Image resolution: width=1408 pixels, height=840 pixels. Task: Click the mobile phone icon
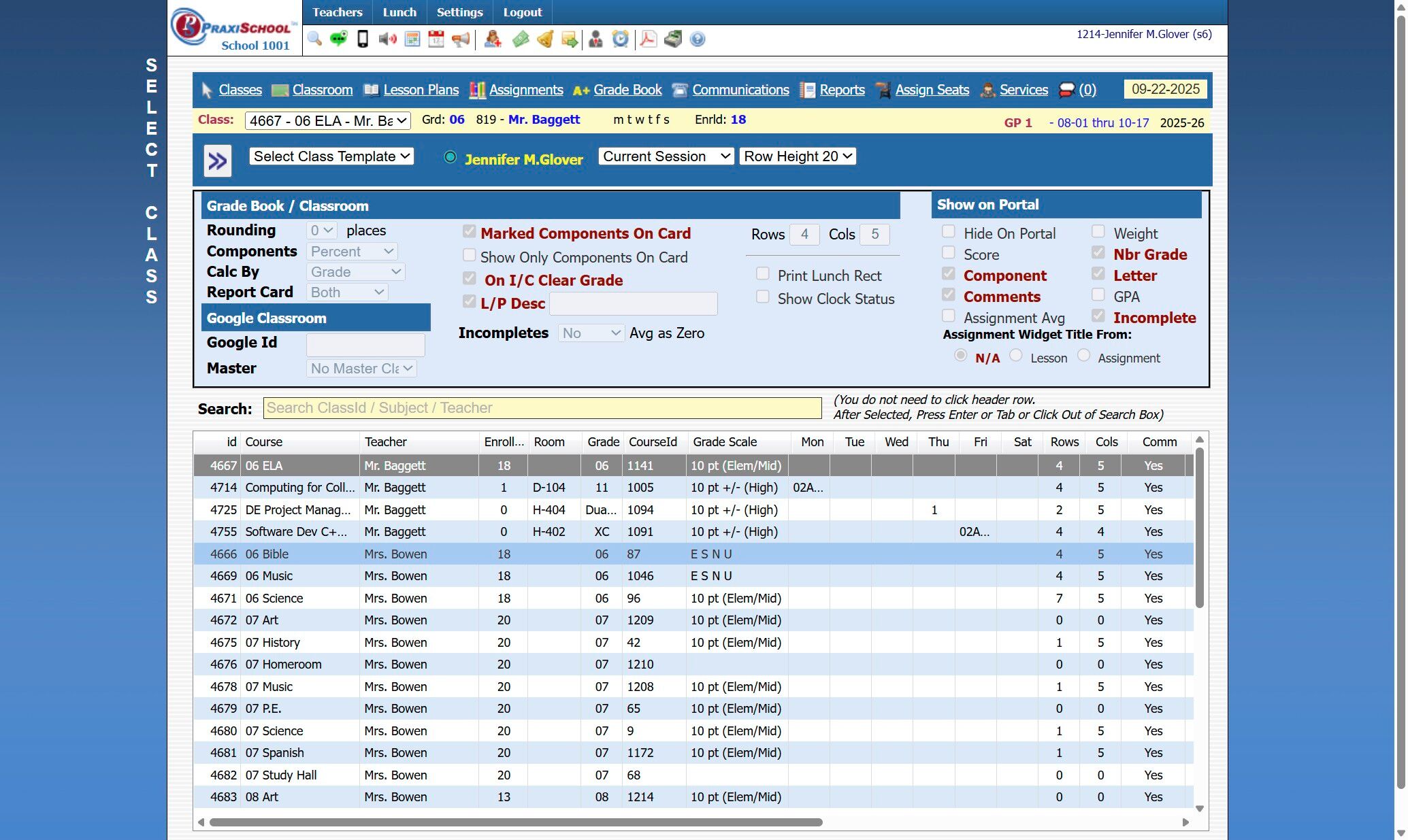[x=363, y=39]
